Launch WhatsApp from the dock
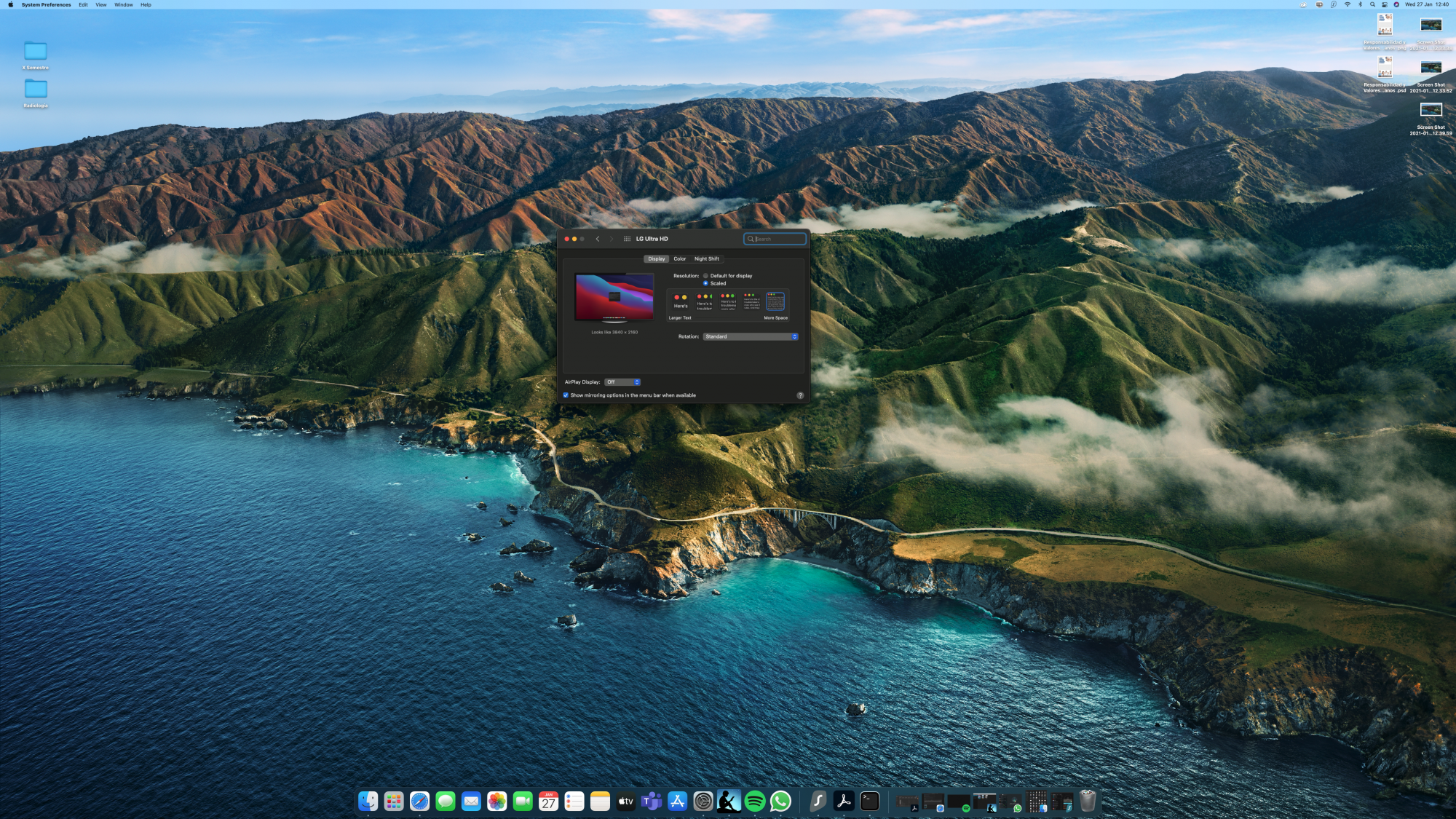This screenshot has width=1456, height=819. pyautogui.click(x=780, y=802)
